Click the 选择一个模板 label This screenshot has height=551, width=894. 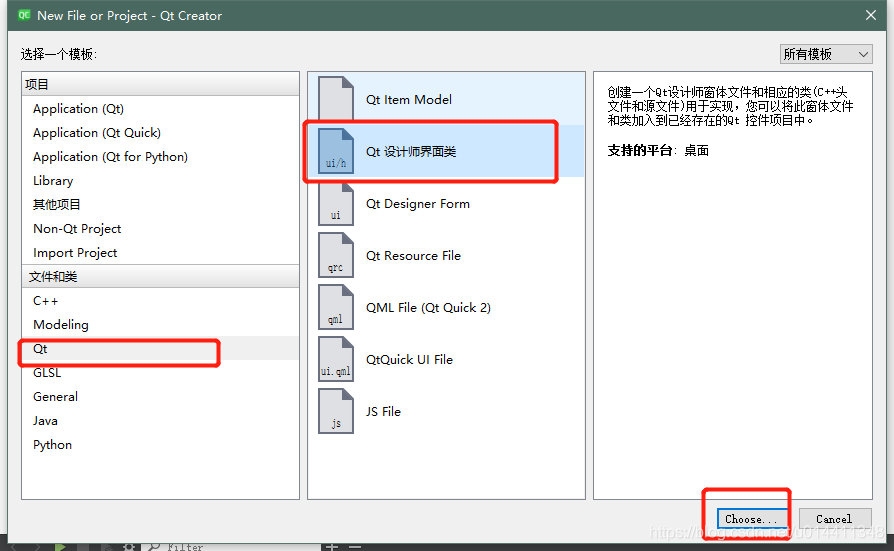pyautogui.click(x=59, y=54)
